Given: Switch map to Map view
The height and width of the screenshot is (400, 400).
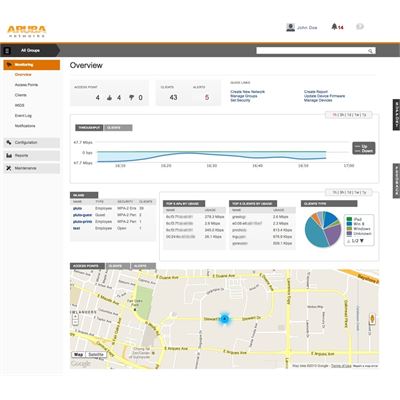Looking at the screenshot, I should pos(79,354).
